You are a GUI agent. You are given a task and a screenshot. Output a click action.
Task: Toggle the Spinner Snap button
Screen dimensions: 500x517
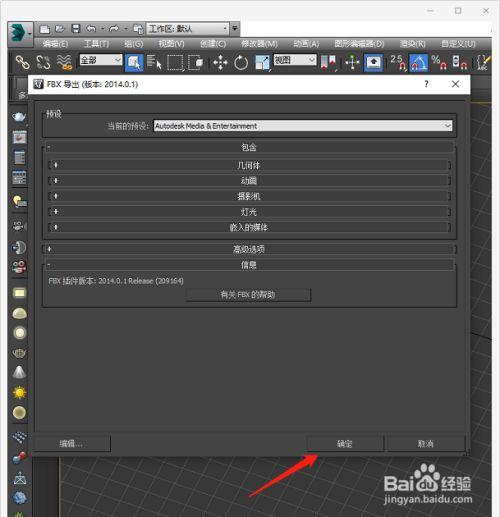460,62
